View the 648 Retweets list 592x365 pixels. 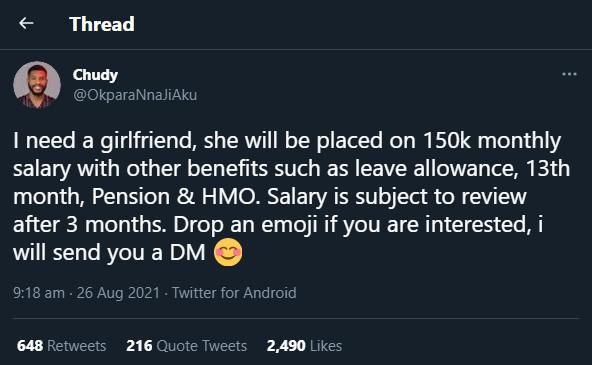62,346
